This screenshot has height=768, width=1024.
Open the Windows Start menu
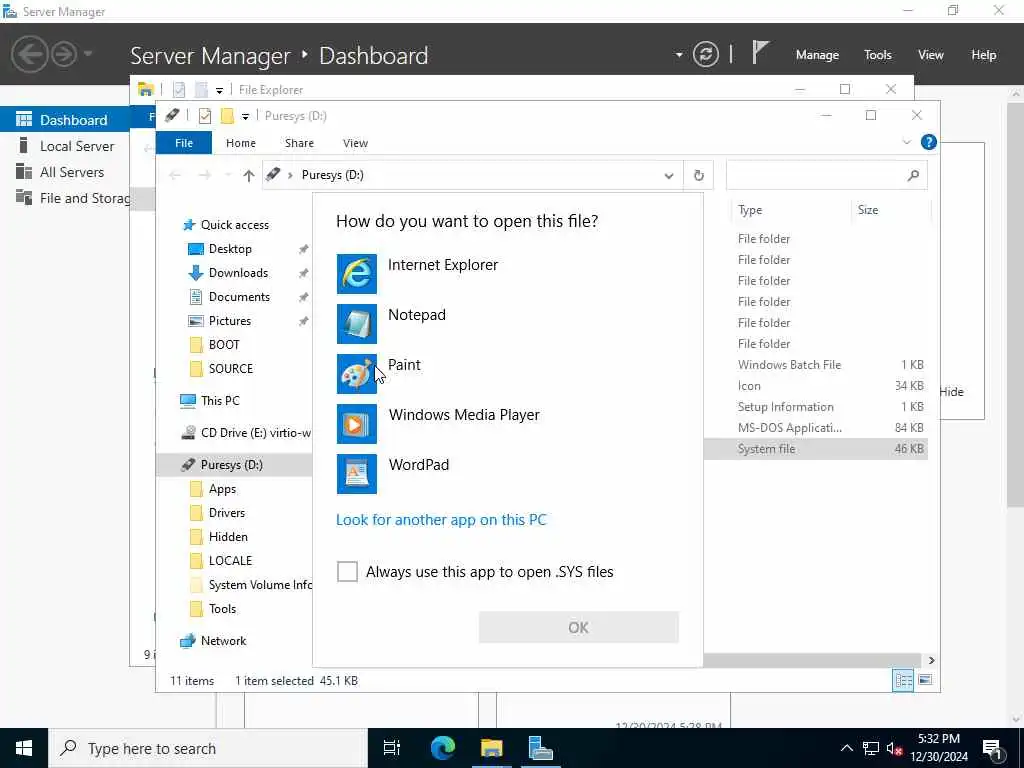24,748
